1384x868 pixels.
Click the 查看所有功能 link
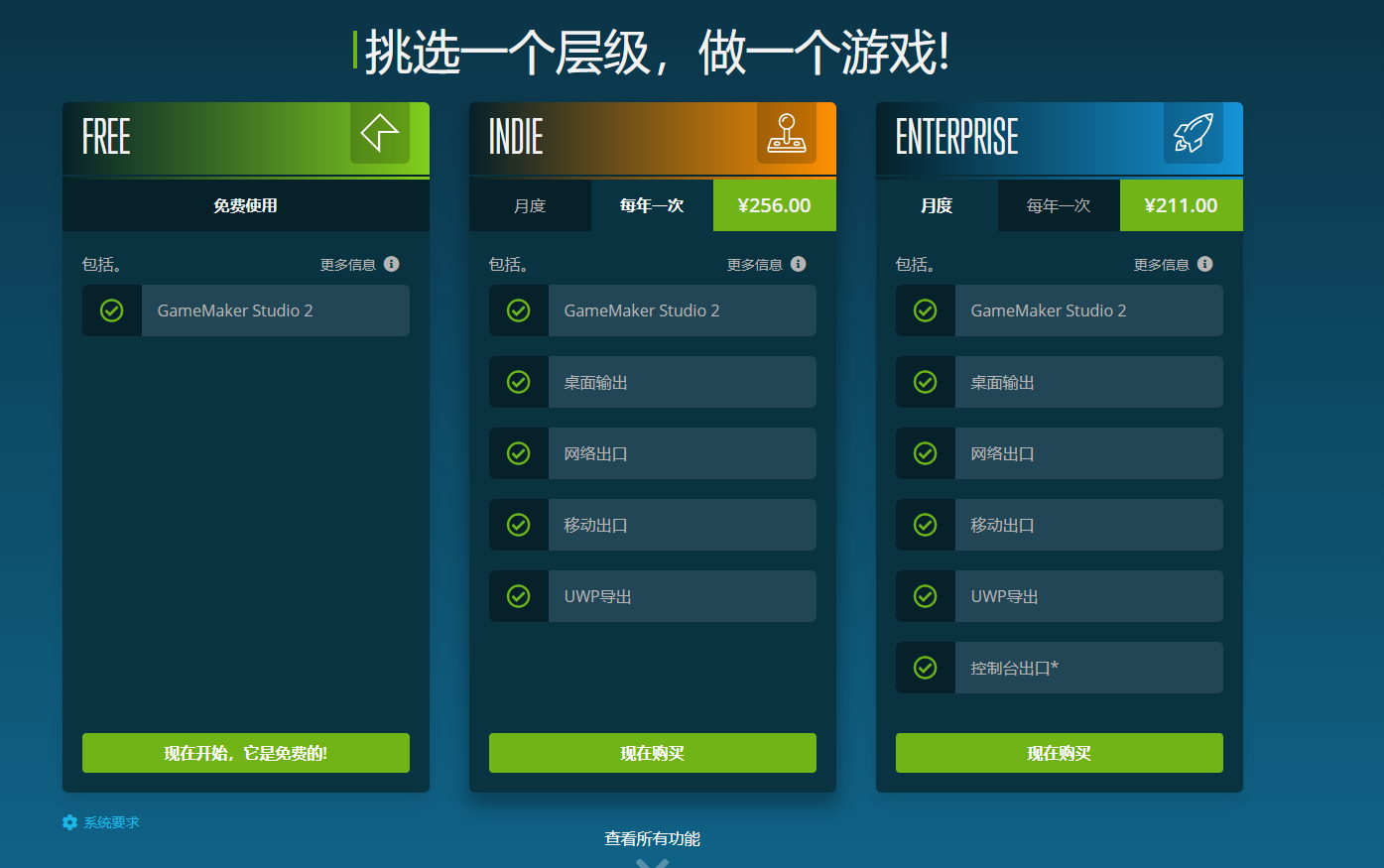tap(652, 839)
